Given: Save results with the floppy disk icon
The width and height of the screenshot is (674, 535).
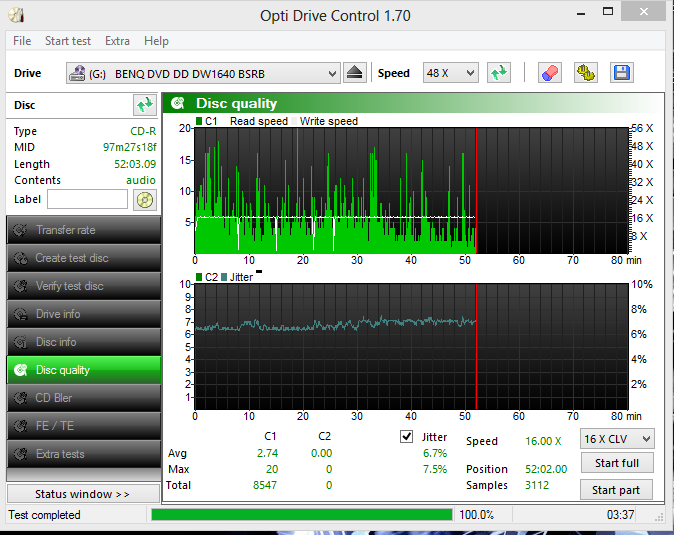Looking at the screenshot, I should coord(622,73).
